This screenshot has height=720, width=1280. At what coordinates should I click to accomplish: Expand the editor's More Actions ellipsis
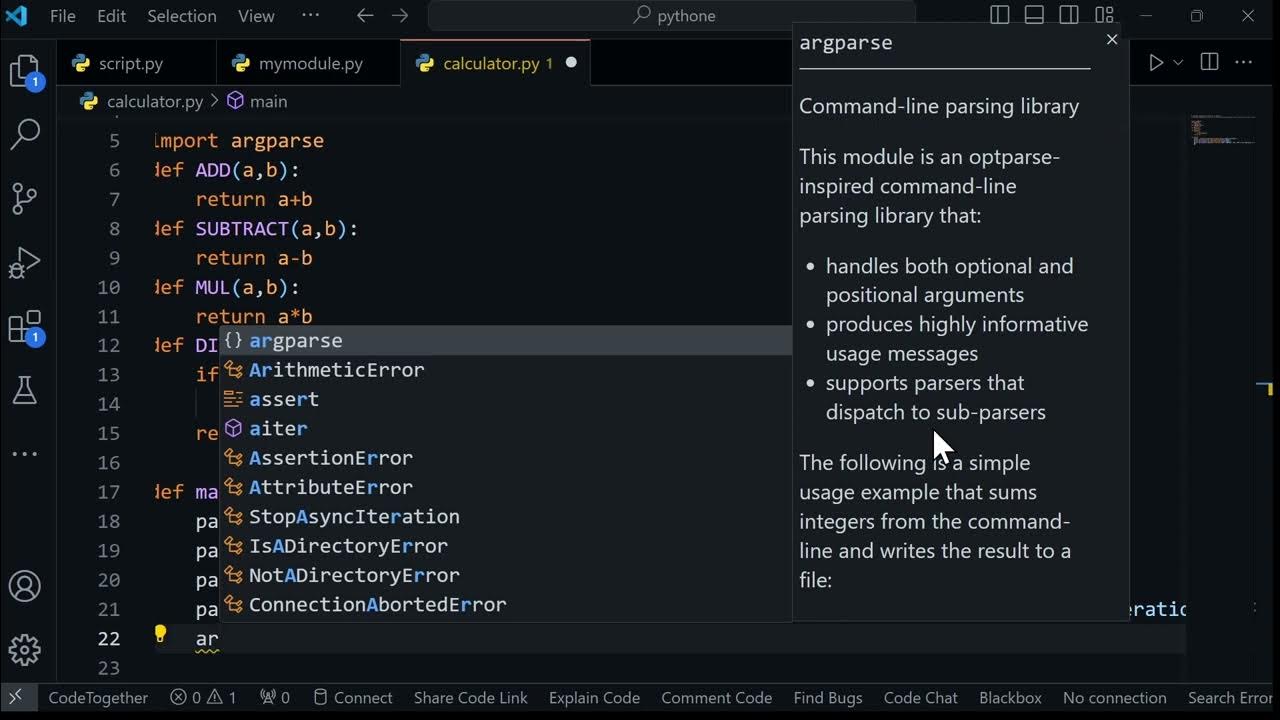1244,63
